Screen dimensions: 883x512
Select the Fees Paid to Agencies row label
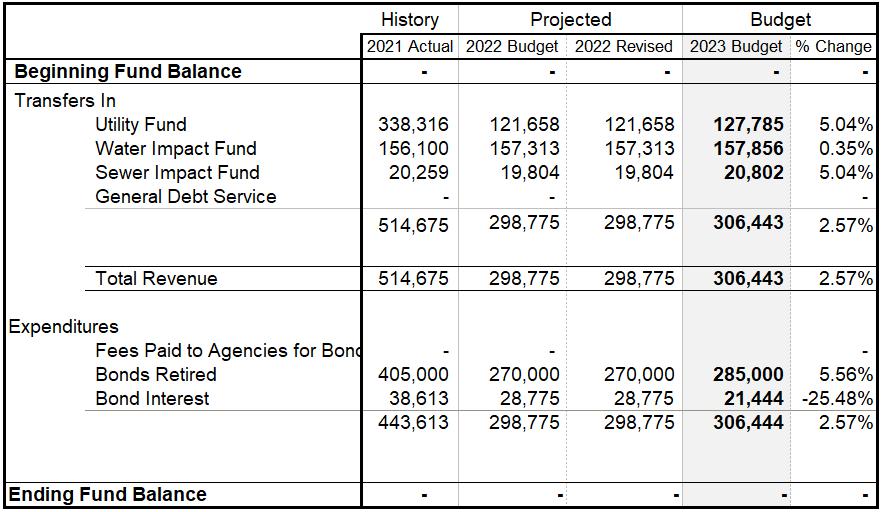(x=228, y=351)
